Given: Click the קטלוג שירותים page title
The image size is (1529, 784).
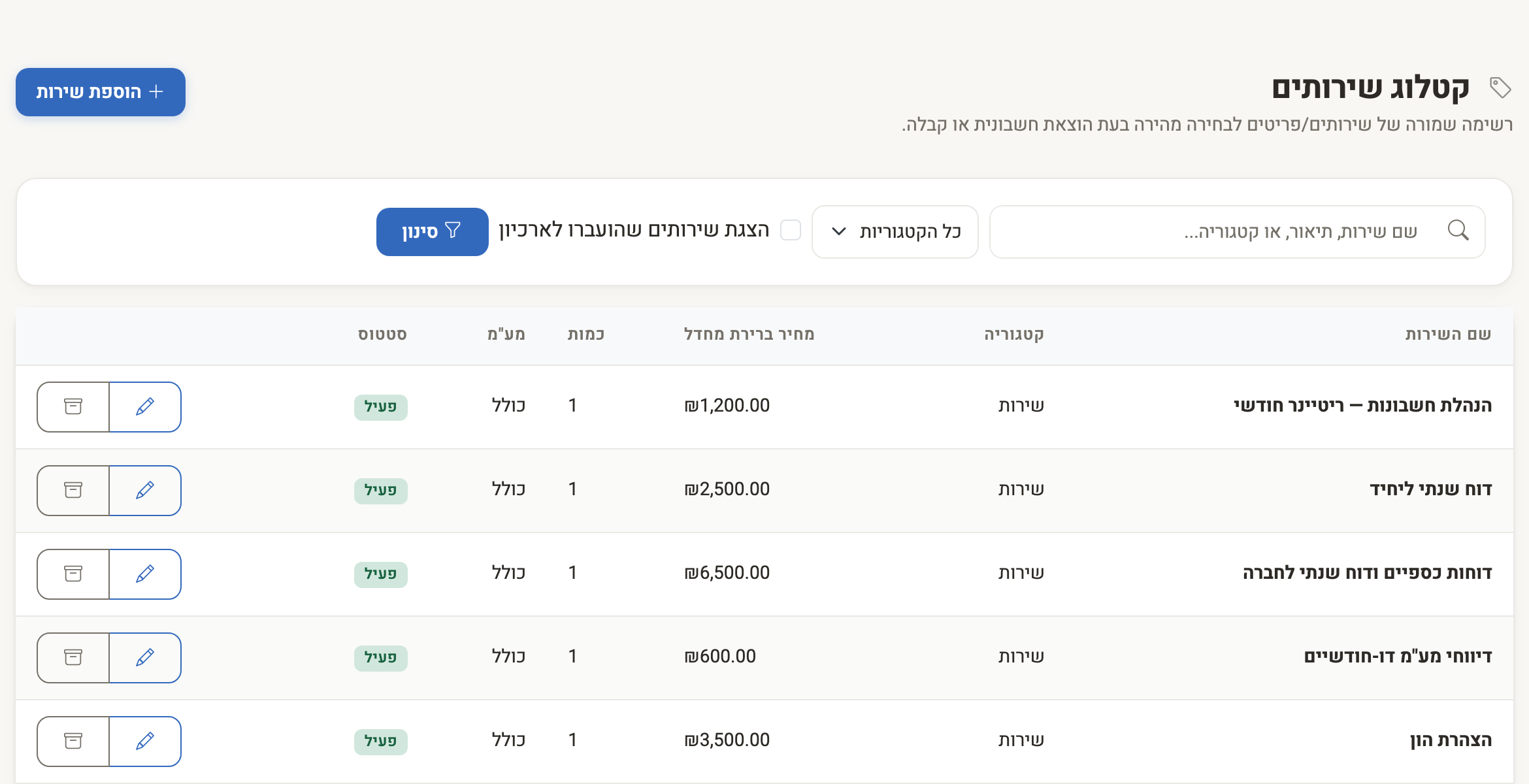Looking at the screenshot, I should (x=1370, y=88).
